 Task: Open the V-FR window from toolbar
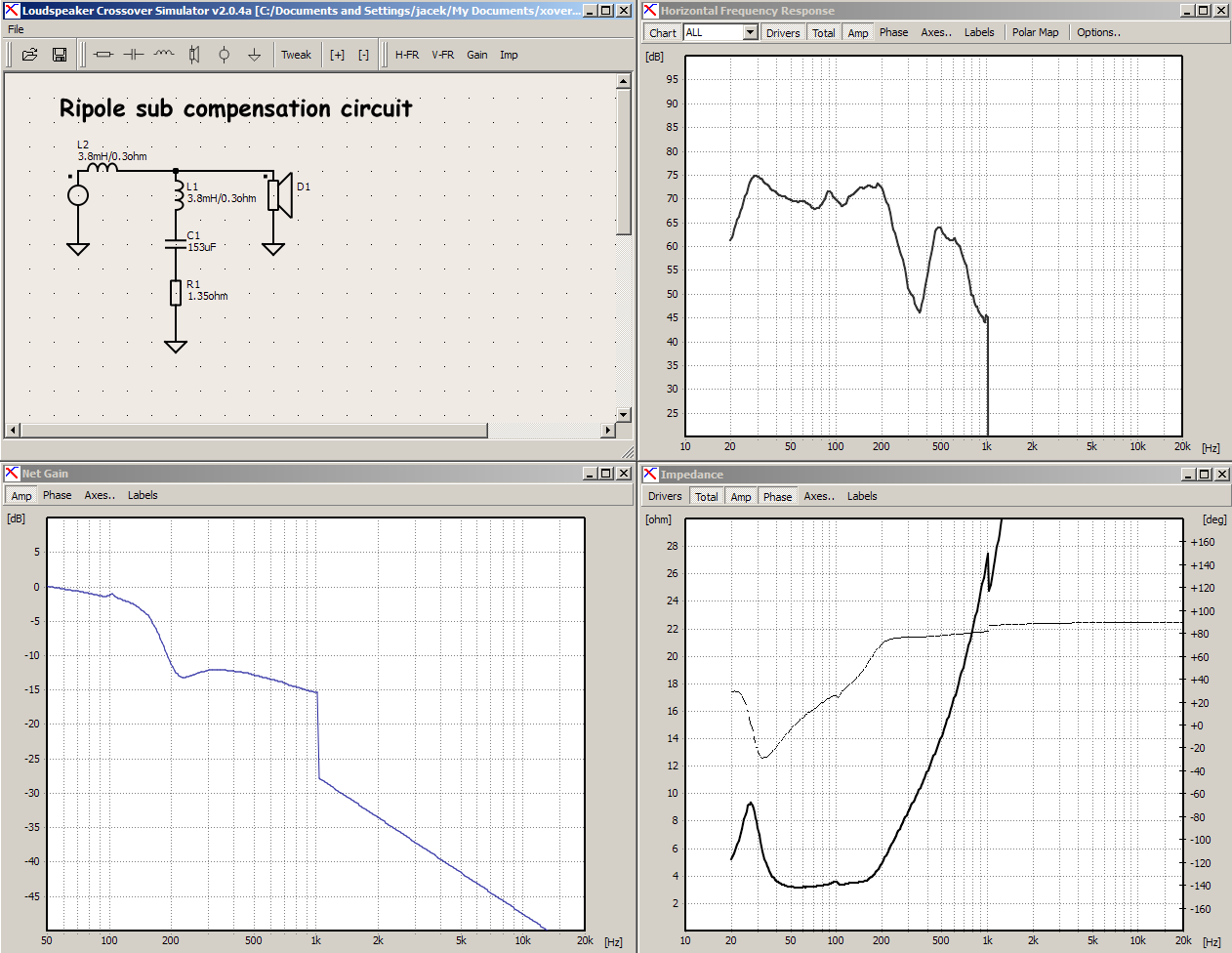pyautogui.click(x=443, y=55)
